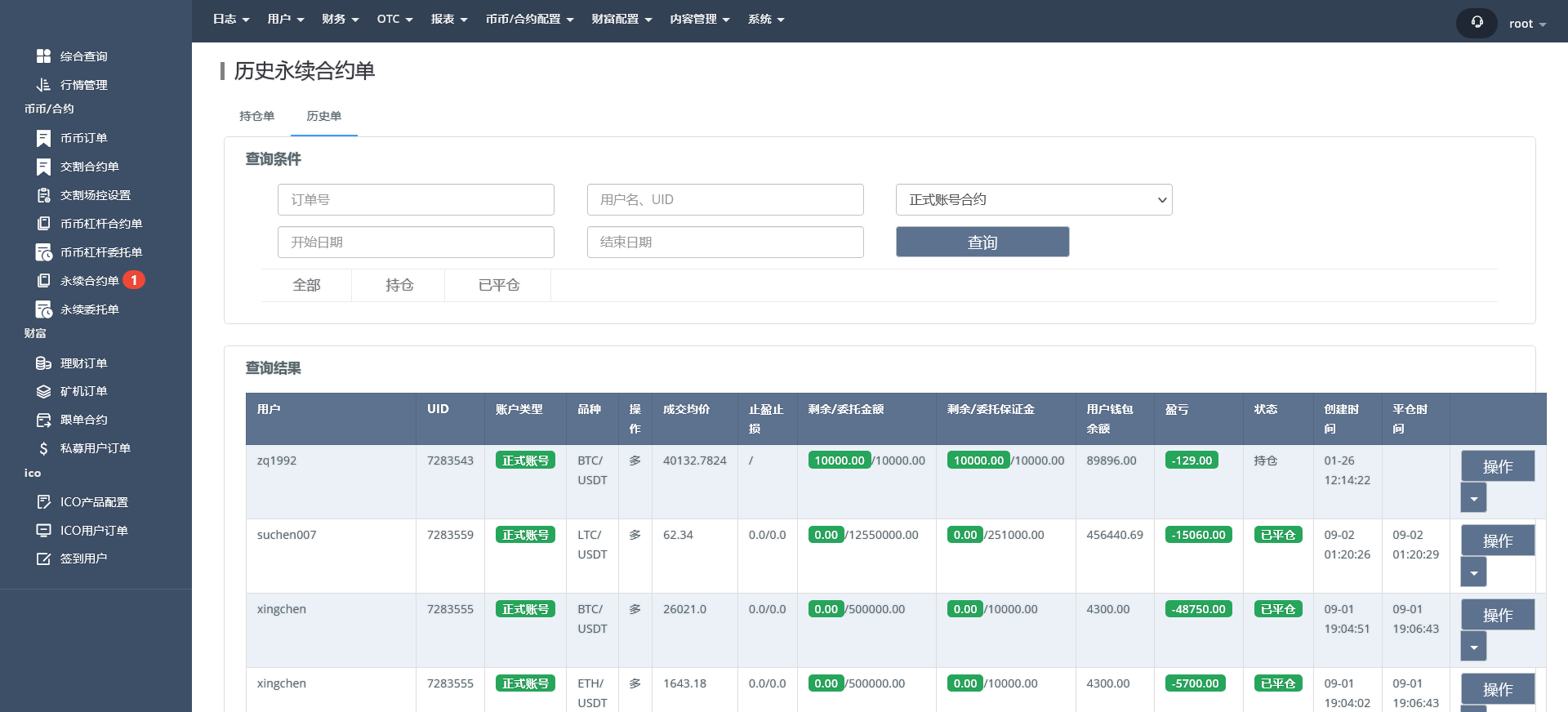This screenshot has width=1568, height=712.
Task: Expand action arrow for zq1992 row
Action: pyautogui.click(x=1473, y=498)
